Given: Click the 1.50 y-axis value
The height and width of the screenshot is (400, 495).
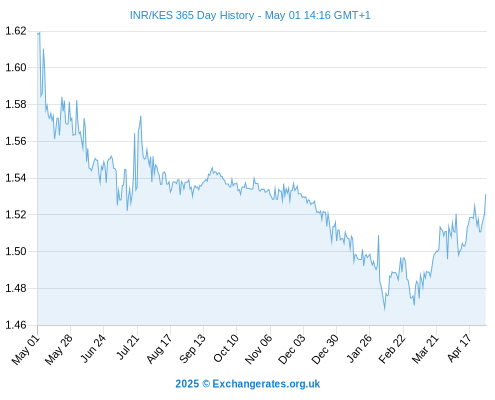Looking at the screenshot, I should click(x=16, y=251).
